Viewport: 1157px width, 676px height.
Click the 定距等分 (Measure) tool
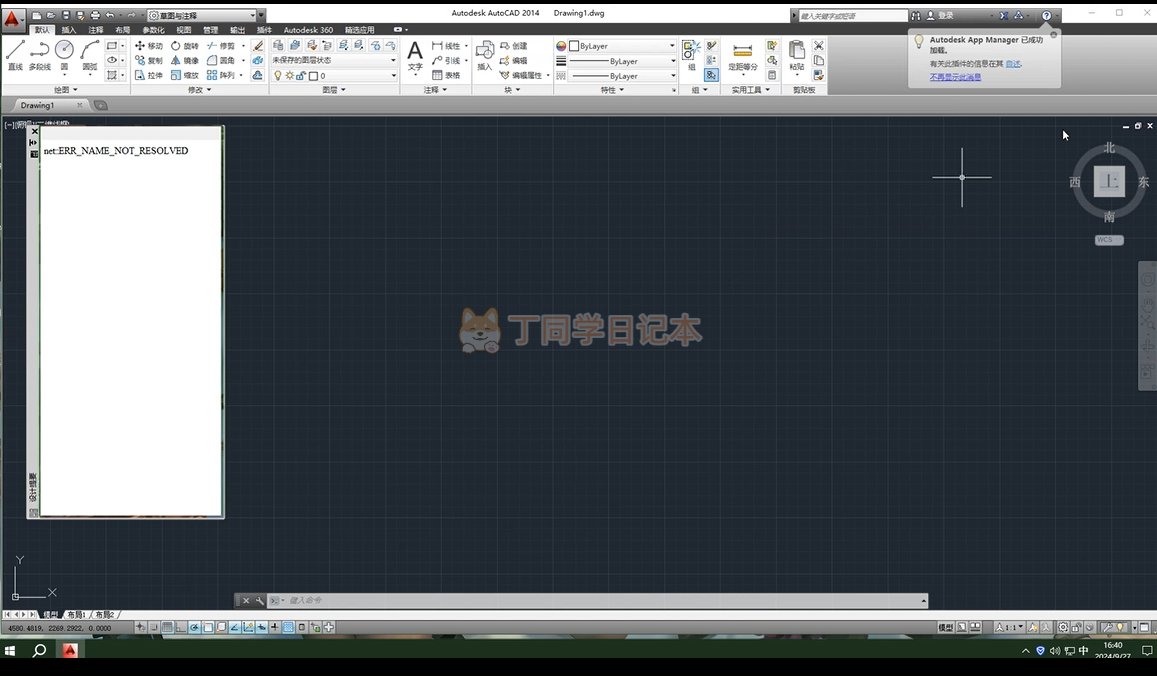coord(742,56)
